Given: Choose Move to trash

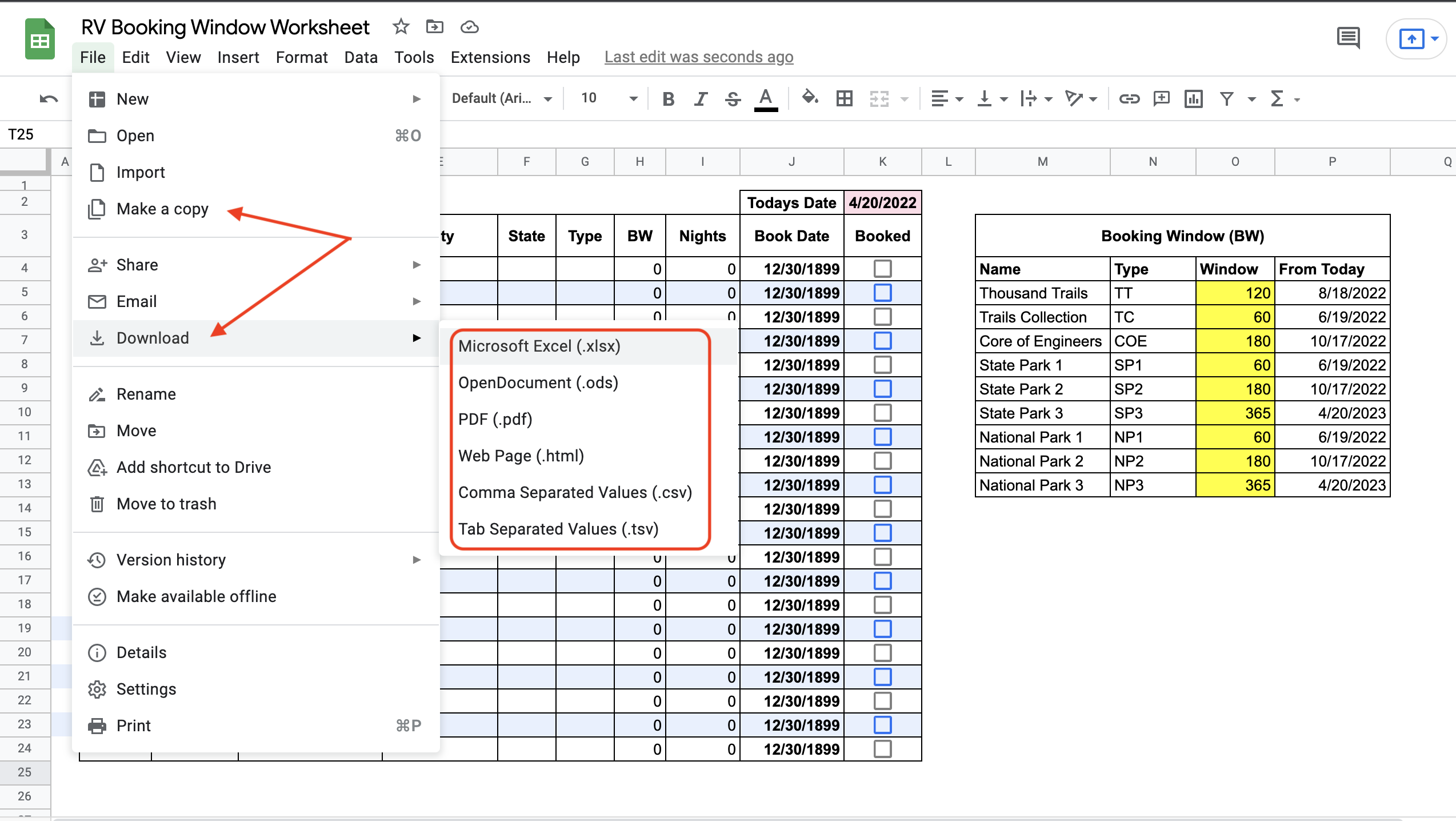Looking at the screenshot, I should click(256, 504).
